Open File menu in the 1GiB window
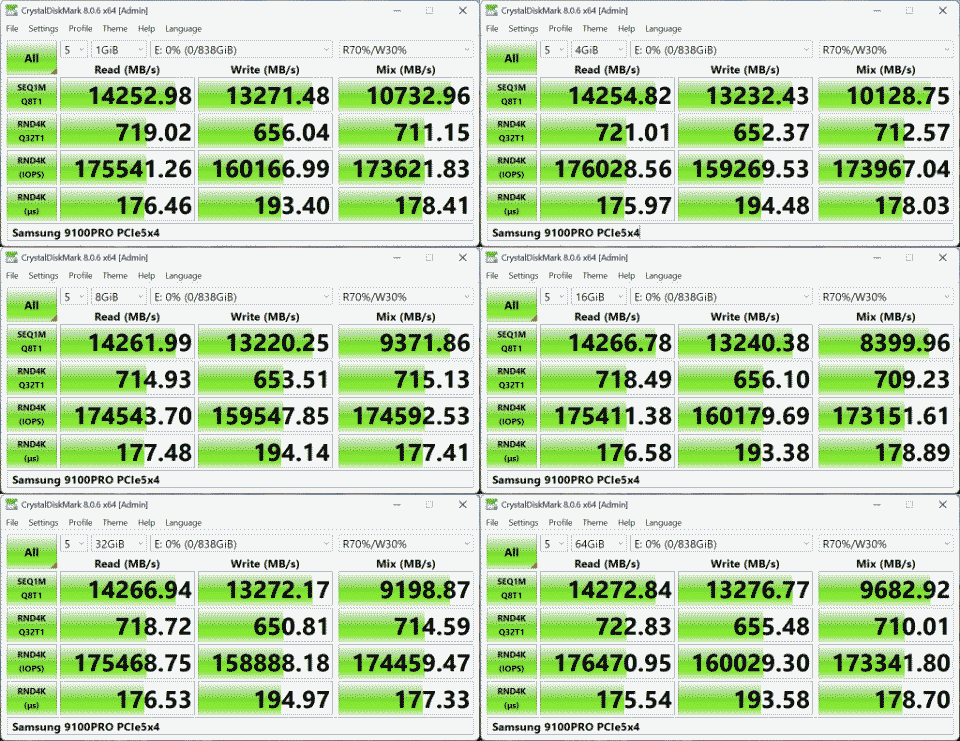The image size is (960, 741). click(x=12, y=29)
